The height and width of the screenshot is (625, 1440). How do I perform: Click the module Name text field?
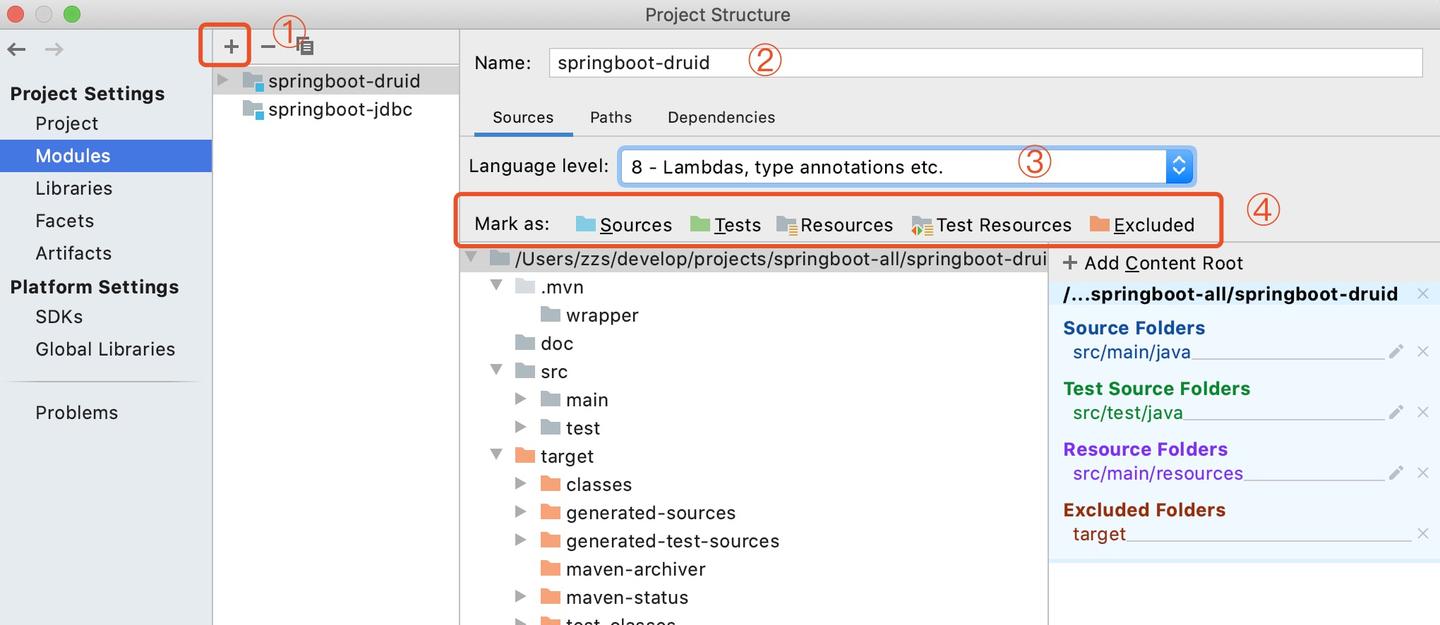985,62
